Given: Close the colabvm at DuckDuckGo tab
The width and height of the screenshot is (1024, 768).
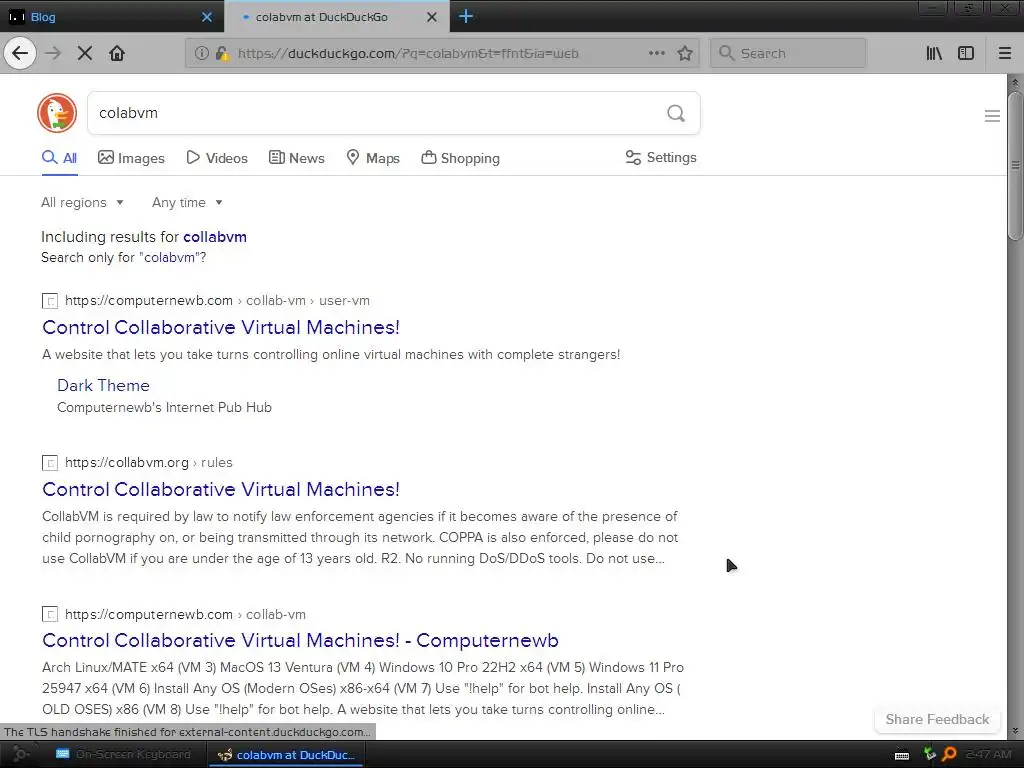Looking at the screenshot, I should (432, 17).
